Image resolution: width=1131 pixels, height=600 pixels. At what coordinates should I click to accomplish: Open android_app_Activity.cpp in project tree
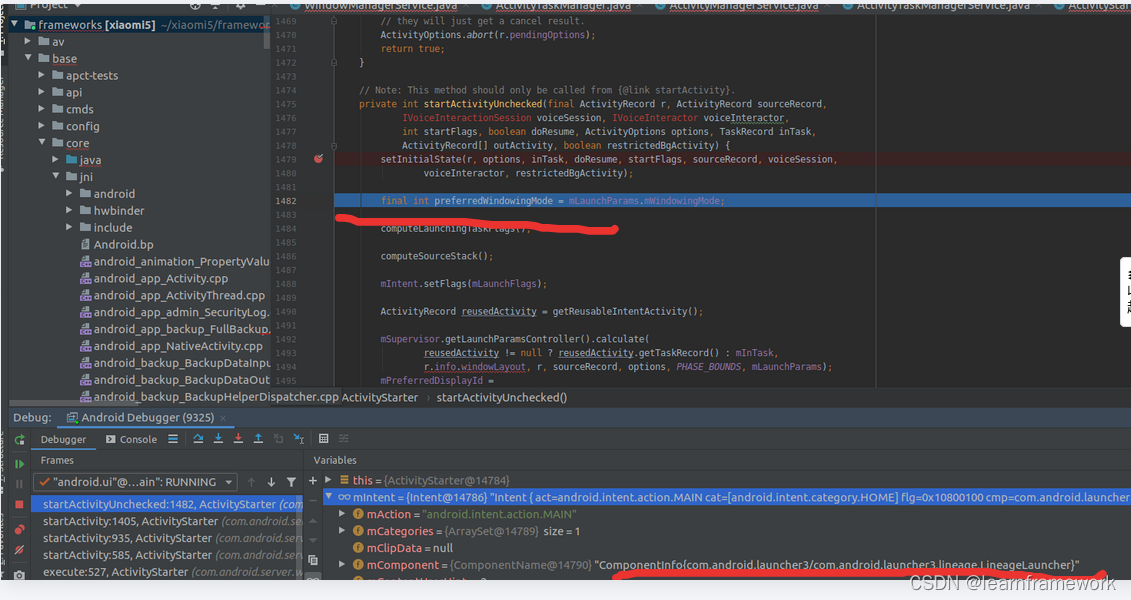[154, 278]
